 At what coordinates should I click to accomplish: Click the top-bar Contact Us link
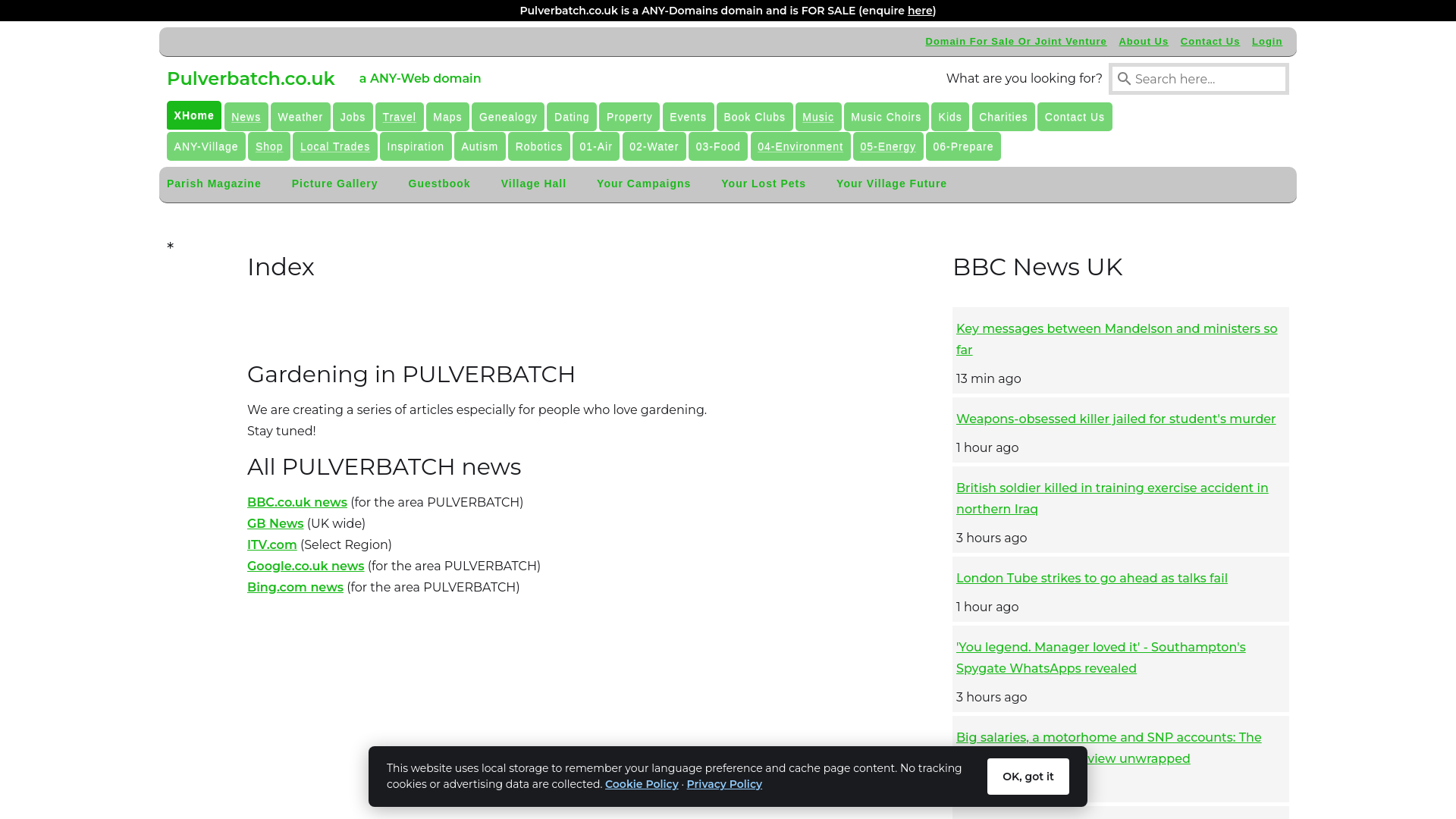(1210, 42)
